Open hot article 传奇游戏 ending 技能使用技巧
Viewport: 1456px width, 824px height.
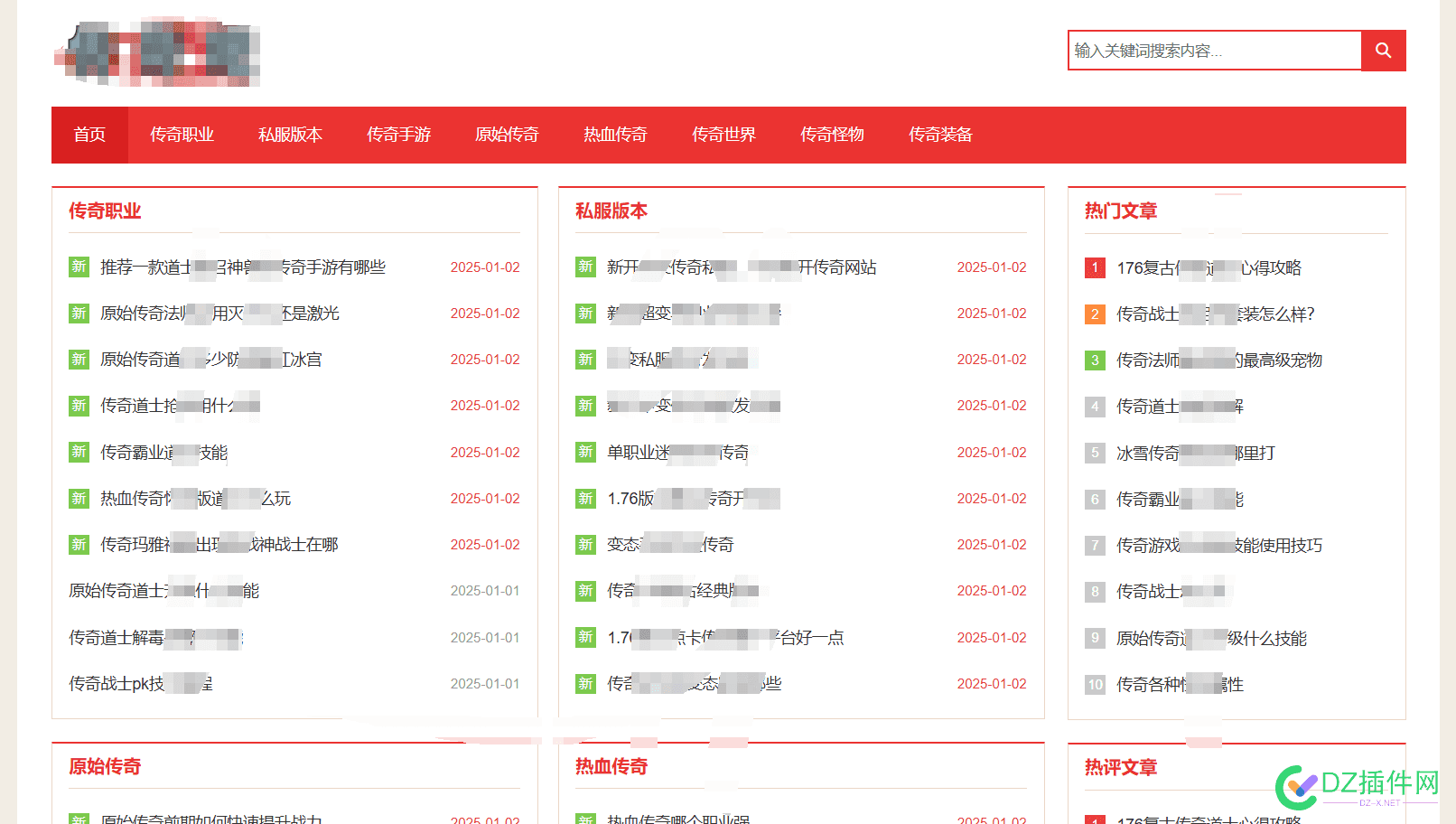pos(1219,546)
